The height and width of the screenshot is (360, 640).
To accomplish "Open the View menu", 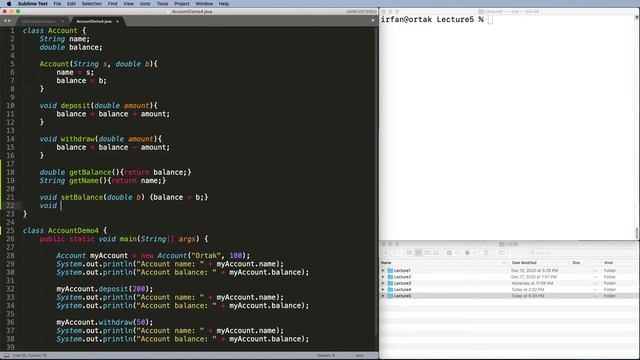I will pyautogui.click(x=128, y=4).
